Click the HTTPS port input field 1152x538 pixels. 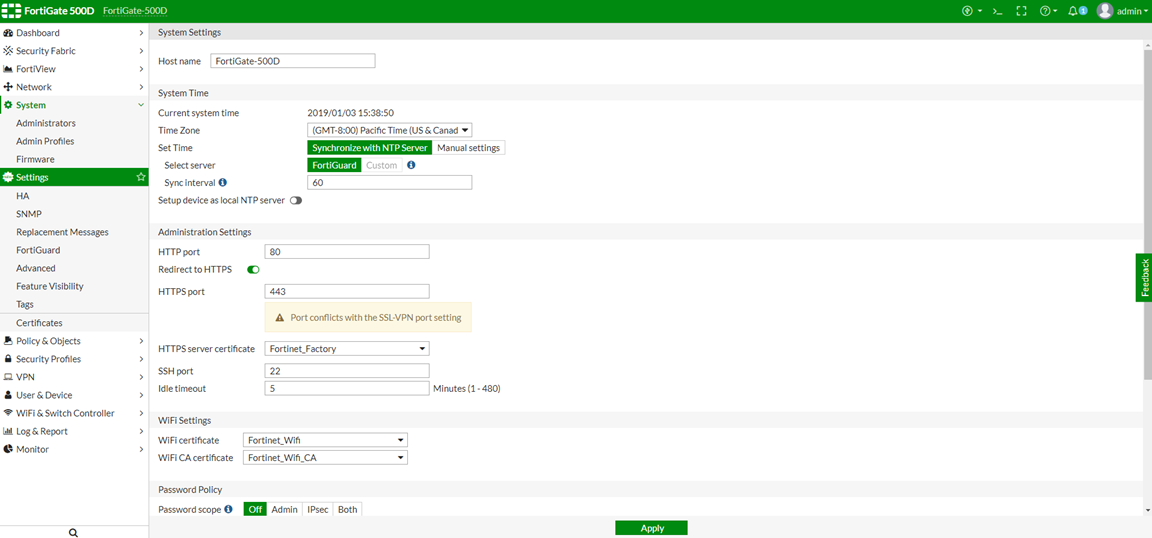pos(347,292)
